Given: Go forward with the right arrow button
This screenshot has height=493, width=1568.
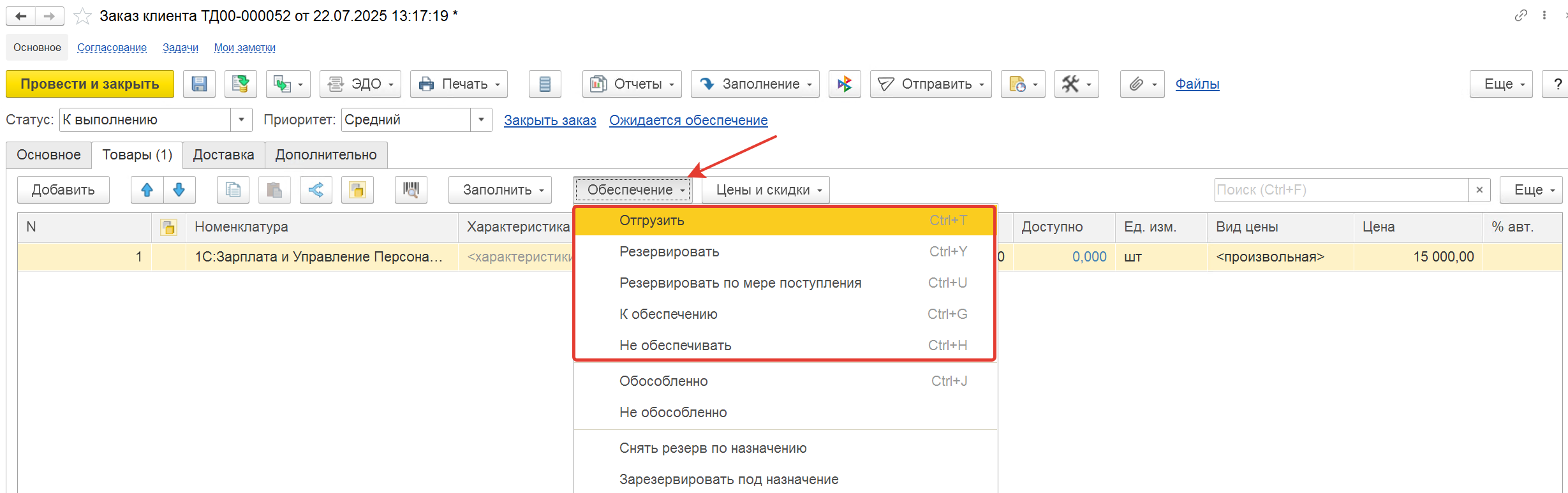Looking at the screenshot, I should [49, 16].
